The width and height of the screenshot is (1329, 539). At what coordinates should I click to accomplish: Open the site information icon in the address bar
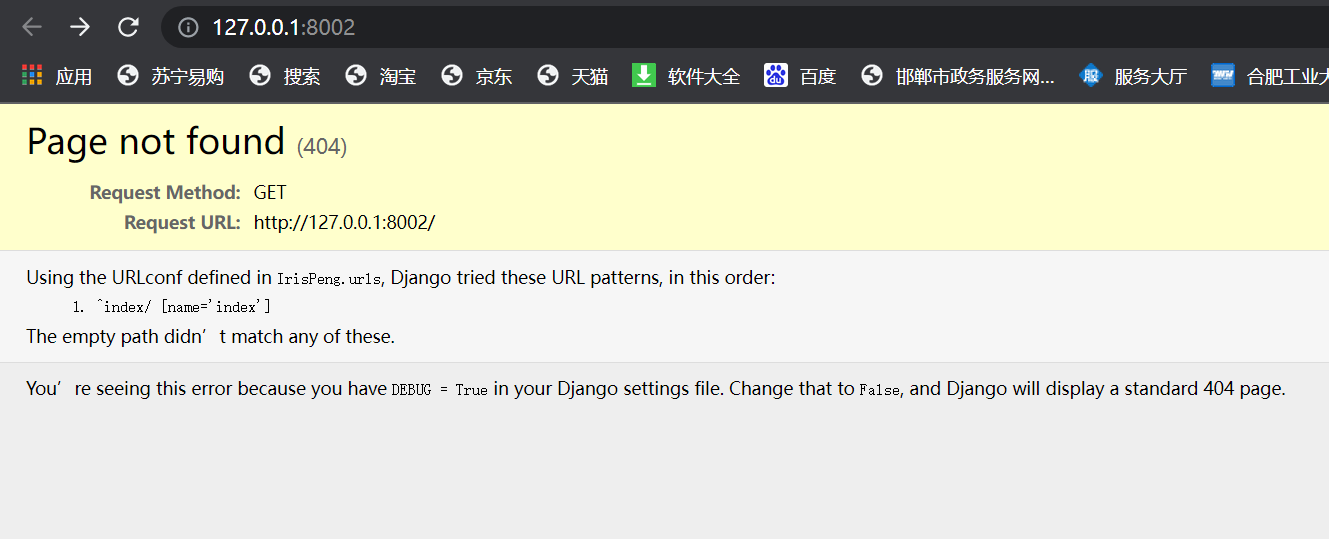188,28
